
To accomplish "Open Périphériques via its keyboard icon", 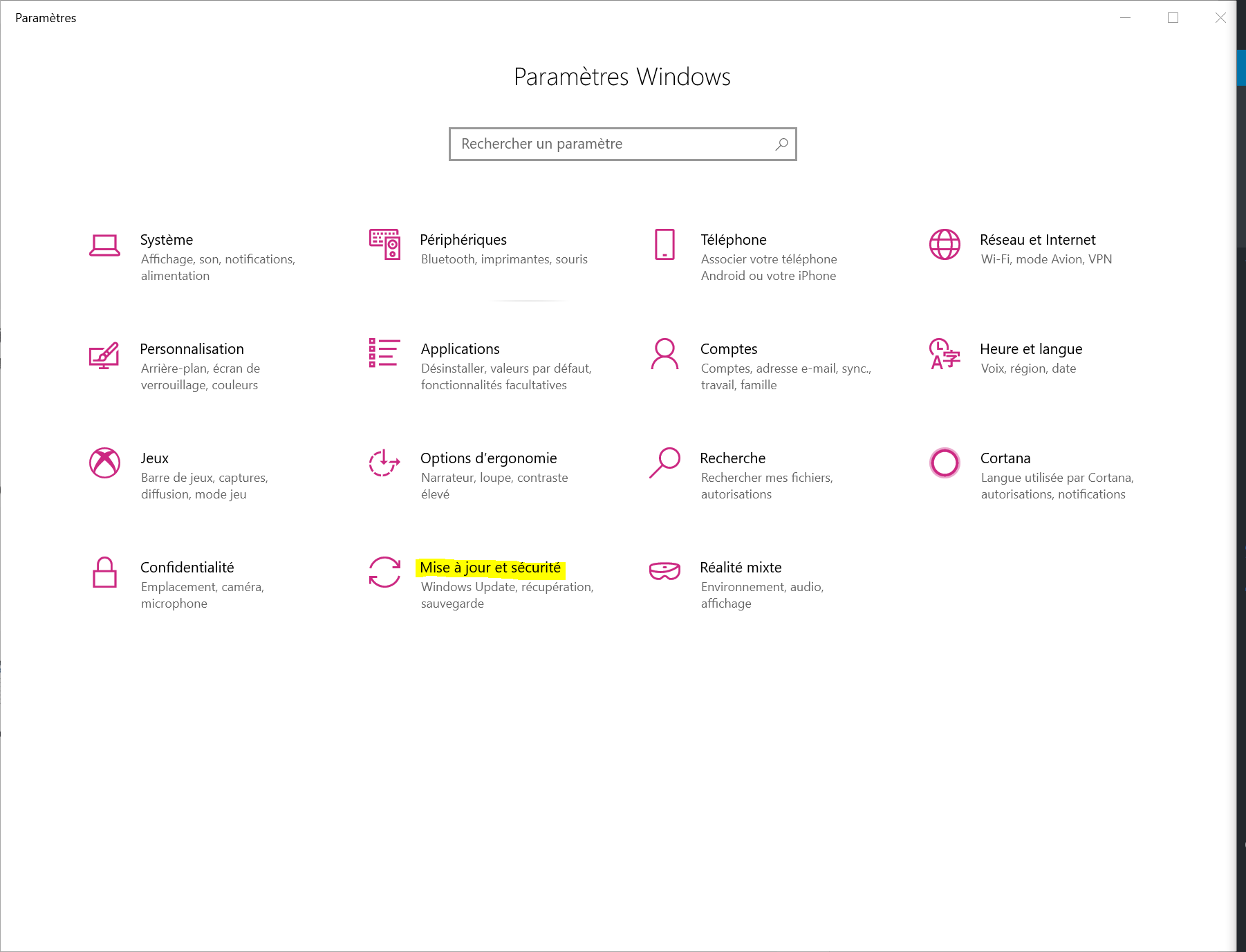I will coord(384,244).
